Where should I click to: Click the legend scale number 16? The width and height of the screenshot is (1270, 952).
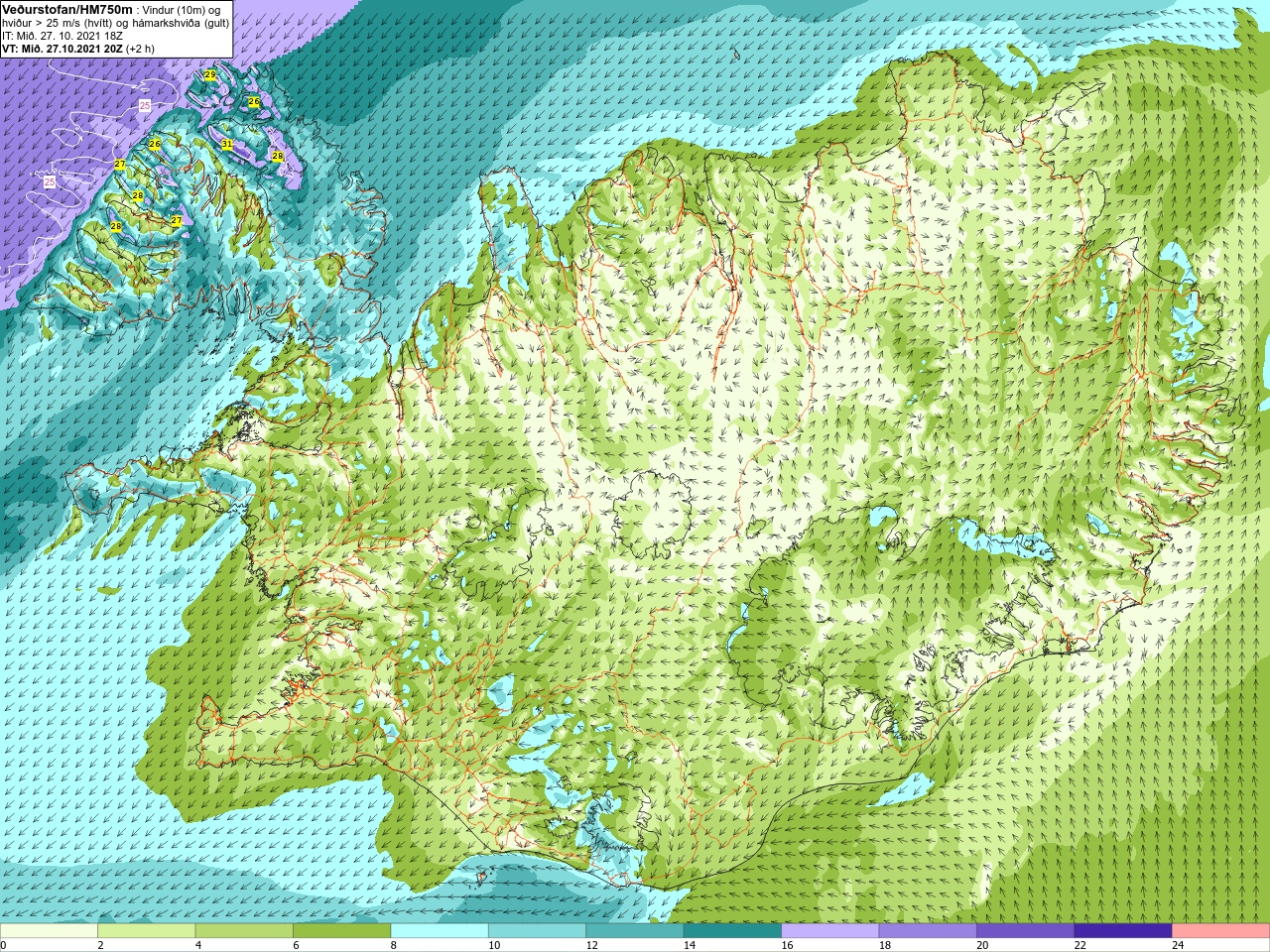point(787,945)
